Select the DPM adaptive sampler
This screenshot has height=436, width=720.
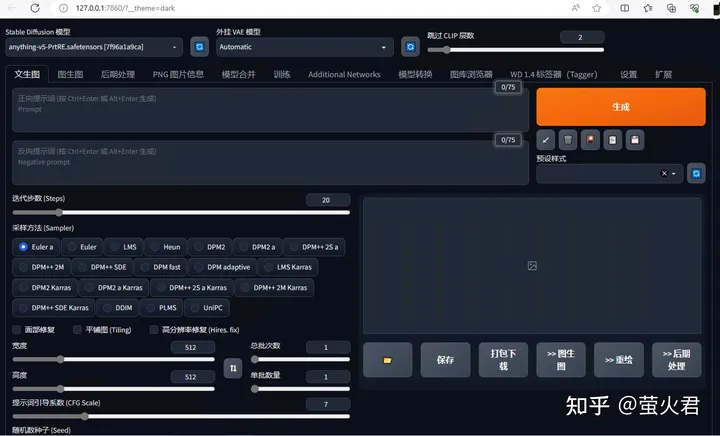(223, 267)
